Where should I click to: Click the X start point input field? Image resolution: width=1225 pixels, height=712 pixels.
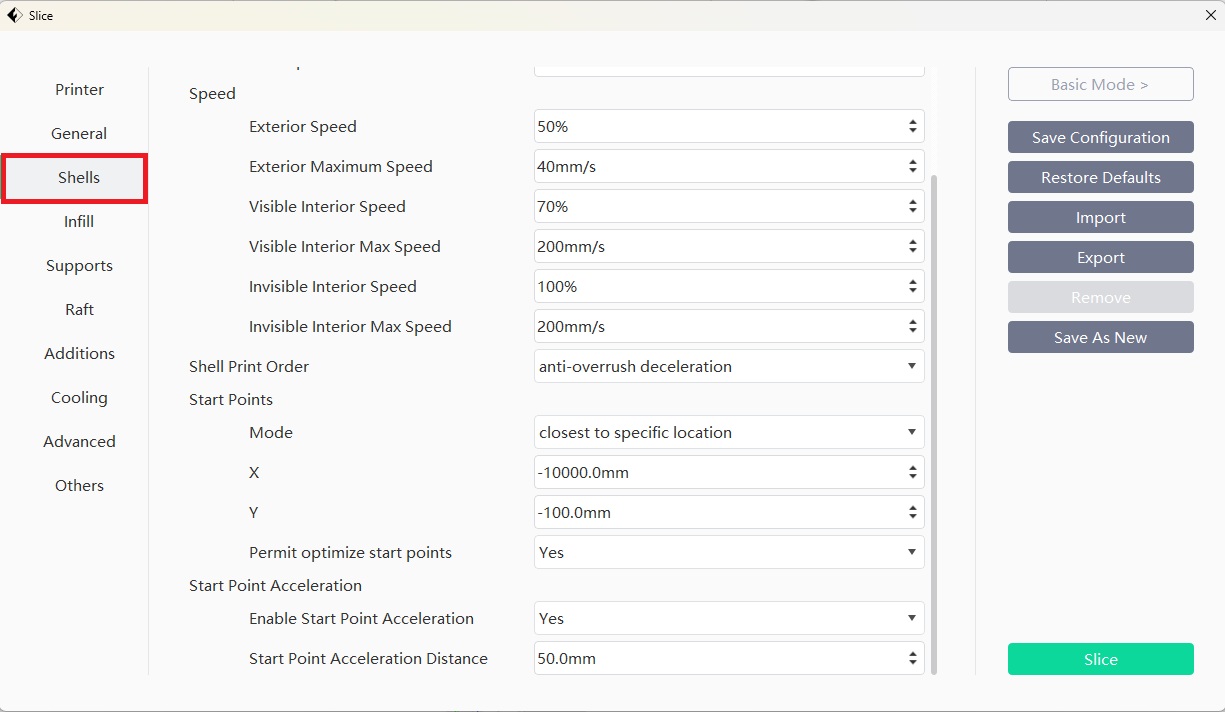(715, 472)
